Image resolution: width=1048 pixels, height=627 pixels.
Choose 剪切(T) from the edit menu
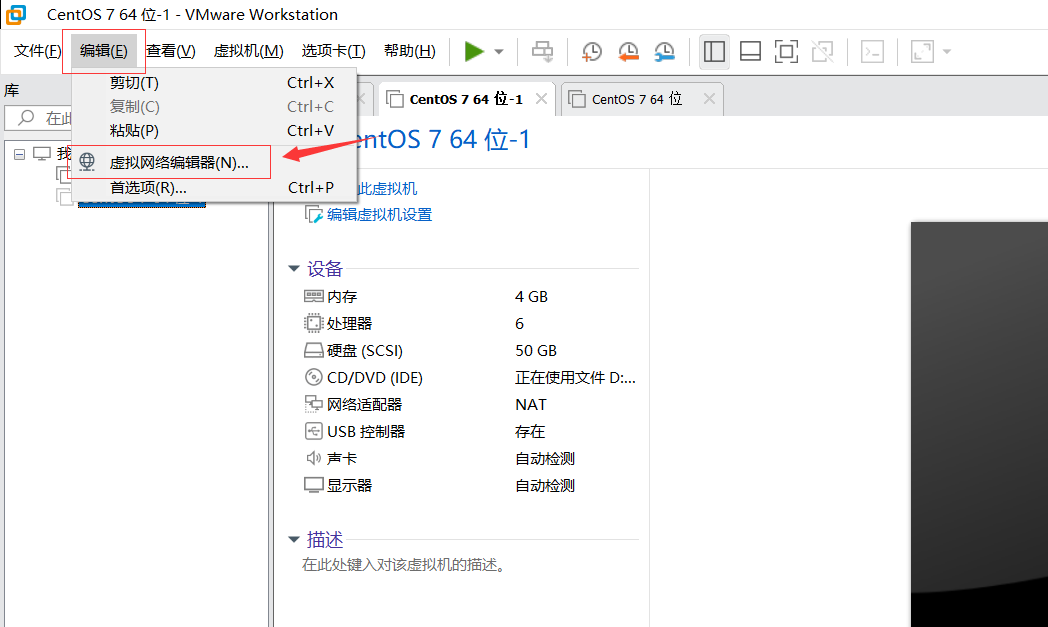[x=214, y=83]
